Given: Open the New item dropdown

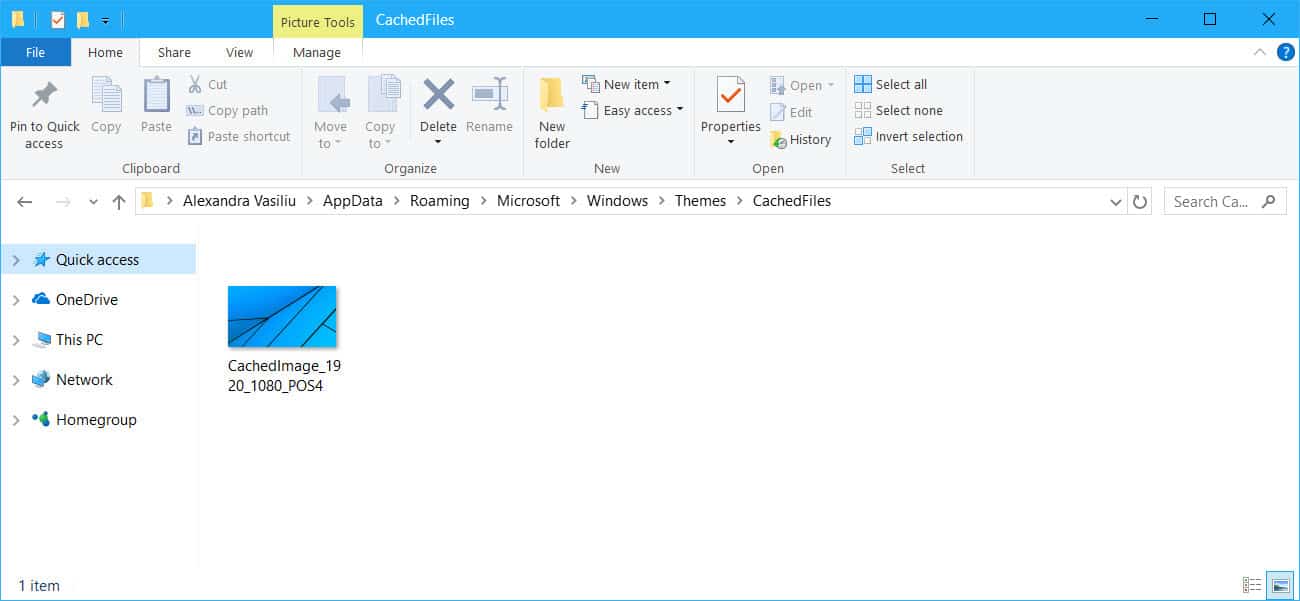Looking at the screenshot, I should pyautogui.click(x=631, y=84).
